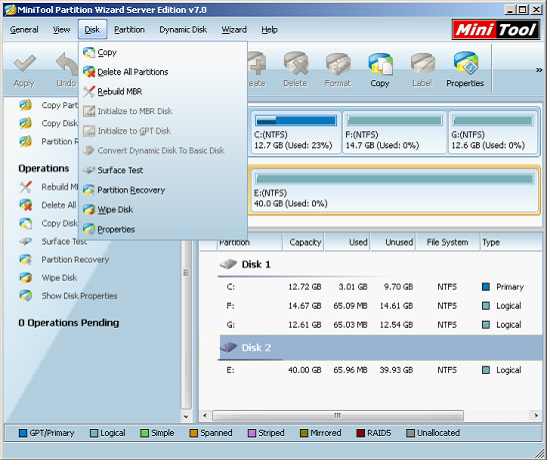Click the horizontal scrollbar right arrow
The image size is (547, 460).
click(x=537, y=415)
